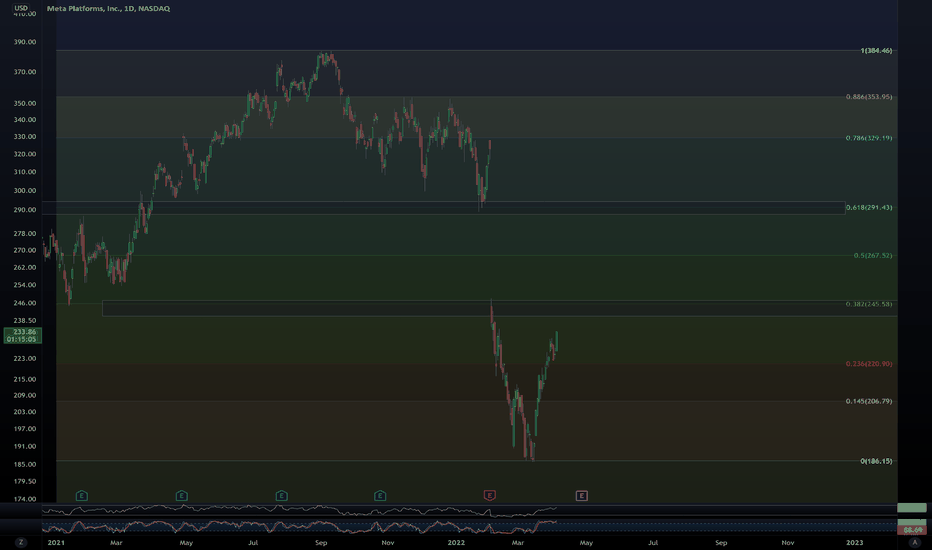Open earnings marker near Jul 2021
The image size is (932, 550).
282,495
